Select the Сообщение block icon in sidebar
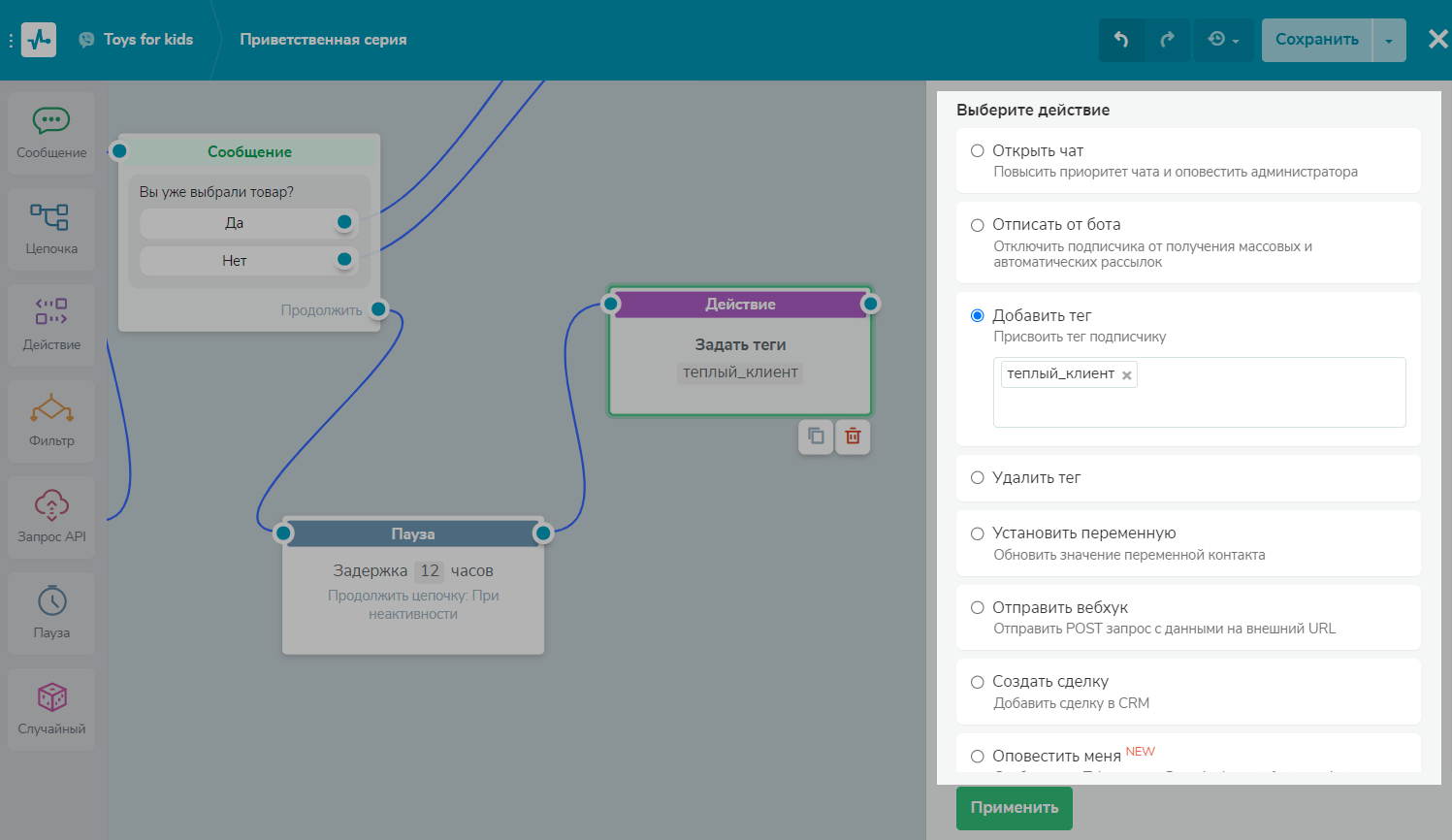Viewport: 1452px width, 840px height. (x=51, y=121)
